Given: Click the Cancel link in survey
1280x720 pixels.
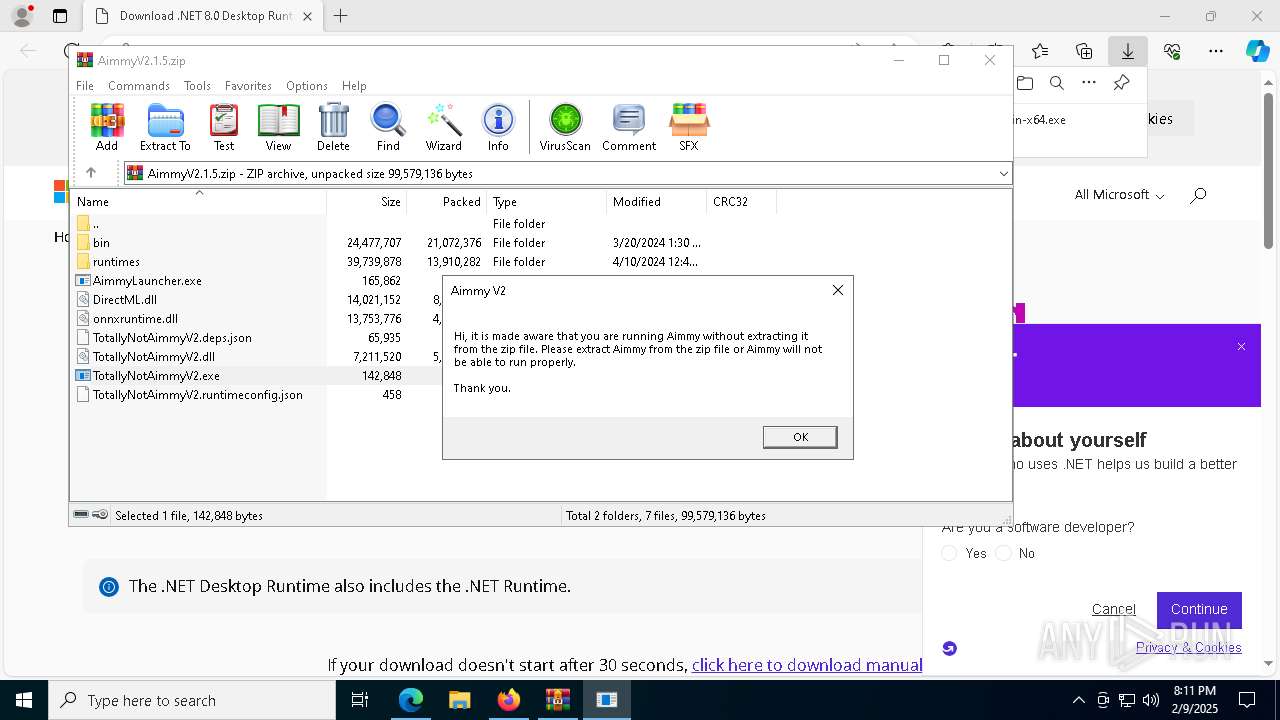Looking at the screenshot, I should click(1113, 609).
